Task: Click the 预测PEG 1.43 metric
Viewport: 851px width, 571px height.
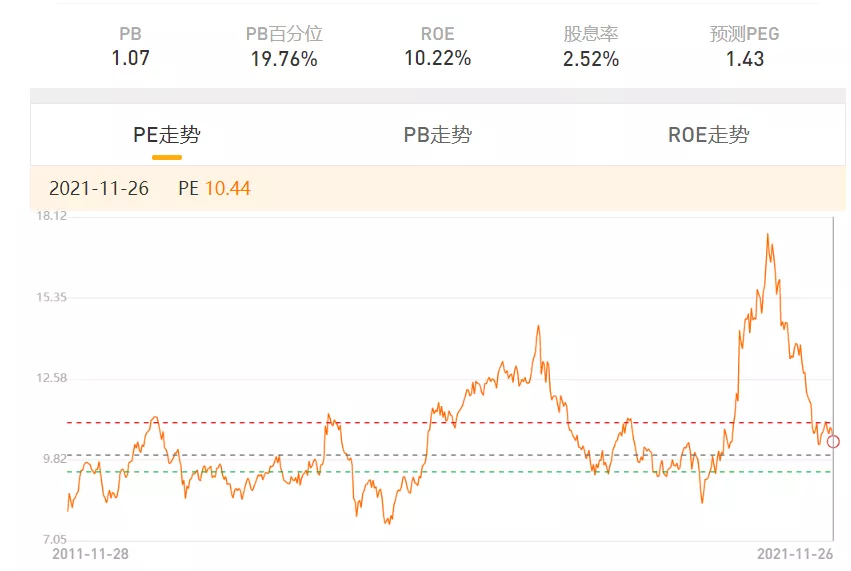Action: pos(744,58)
